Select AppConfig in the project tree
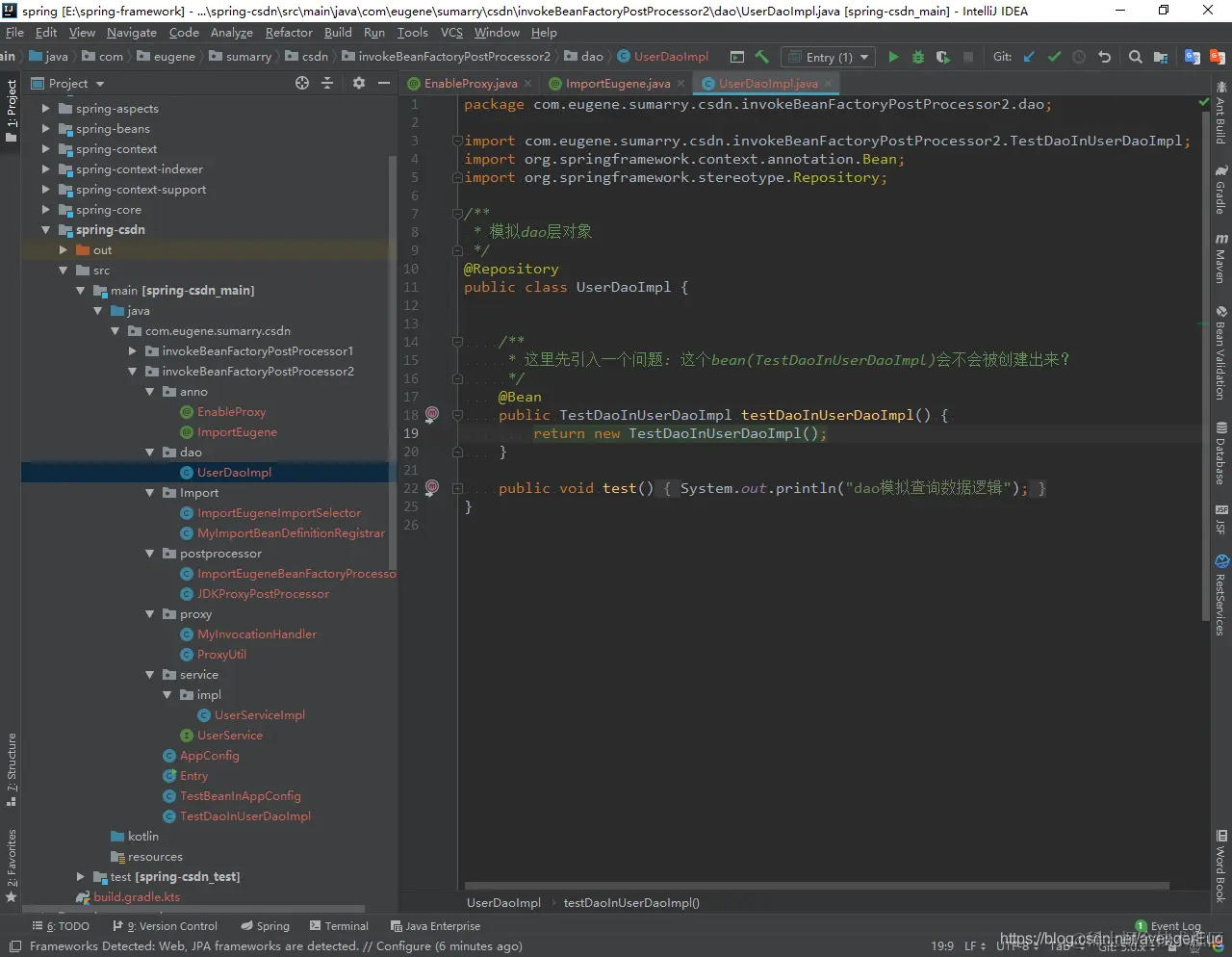 pos(209,756)
